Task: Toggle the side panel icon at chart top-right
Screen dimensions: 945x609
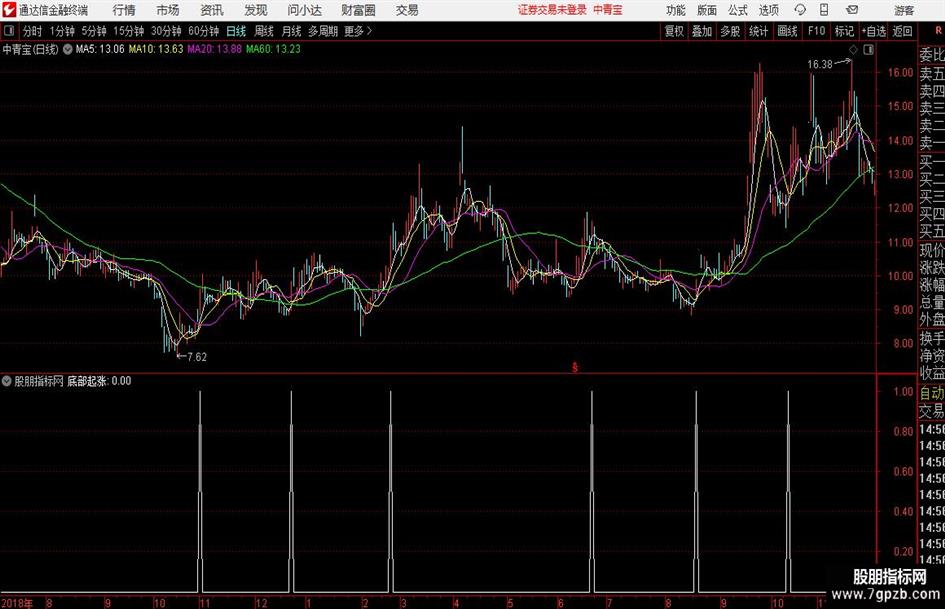Action: click(x=868, y=49)
